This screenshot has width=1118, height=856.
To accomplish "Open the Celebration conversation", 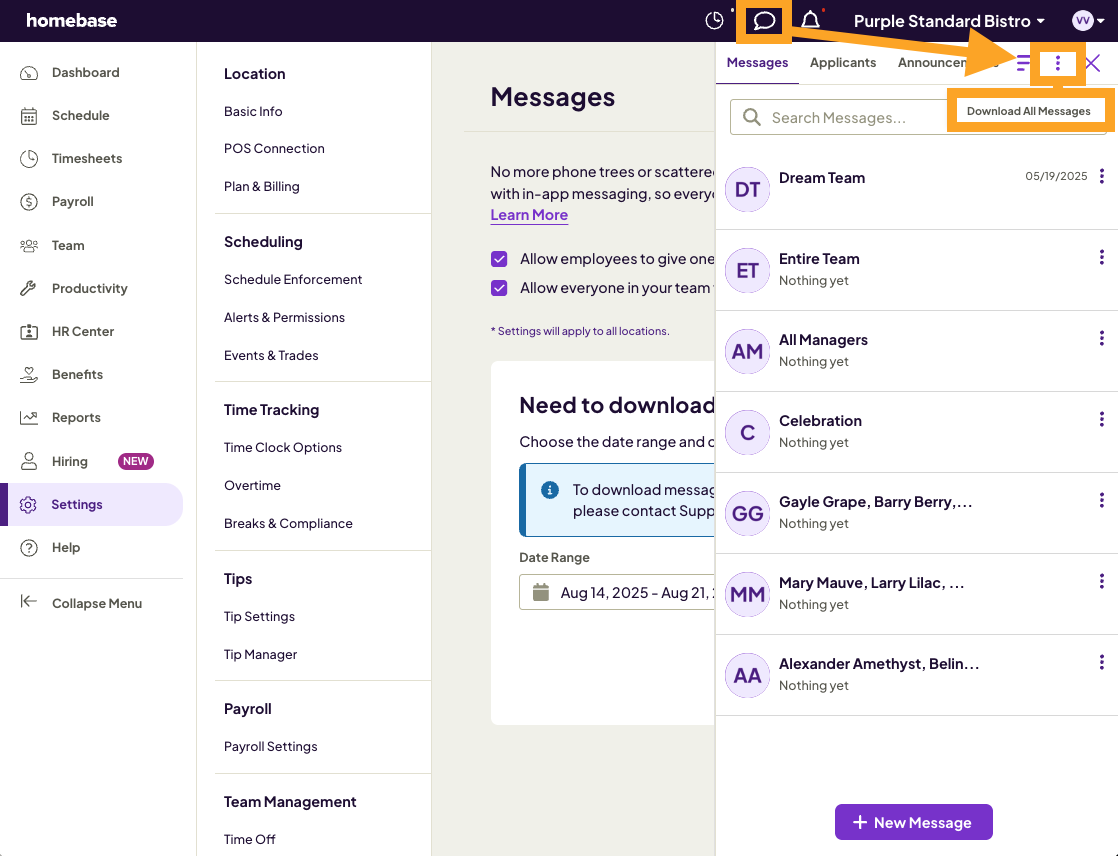I will tap(916, 432).
